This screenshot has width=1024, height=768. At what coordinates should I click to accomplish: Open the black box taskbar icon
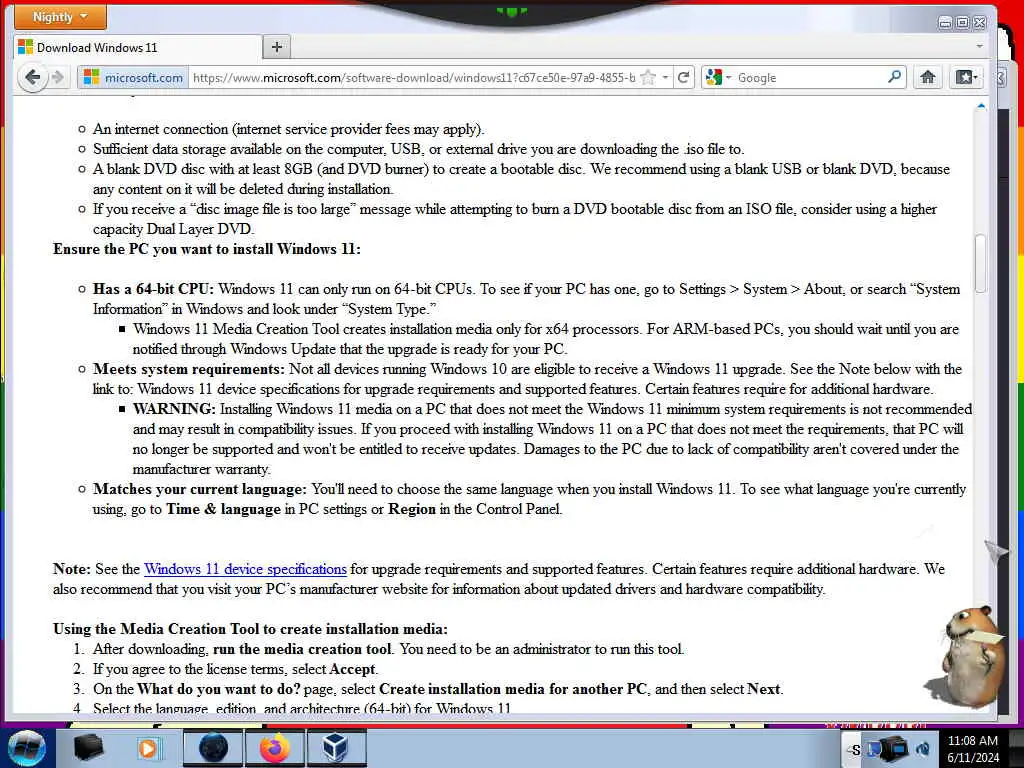88,748
